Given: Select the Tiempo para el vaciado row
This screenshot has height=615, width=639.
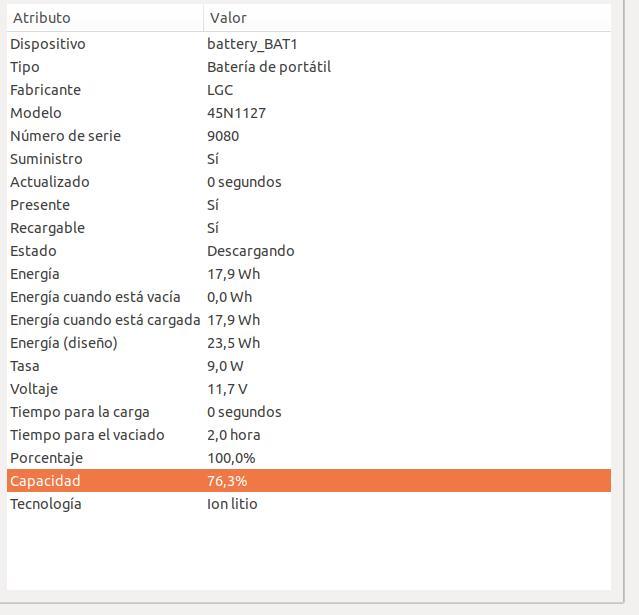Looking at the screenshot, I should click(308, 435).
